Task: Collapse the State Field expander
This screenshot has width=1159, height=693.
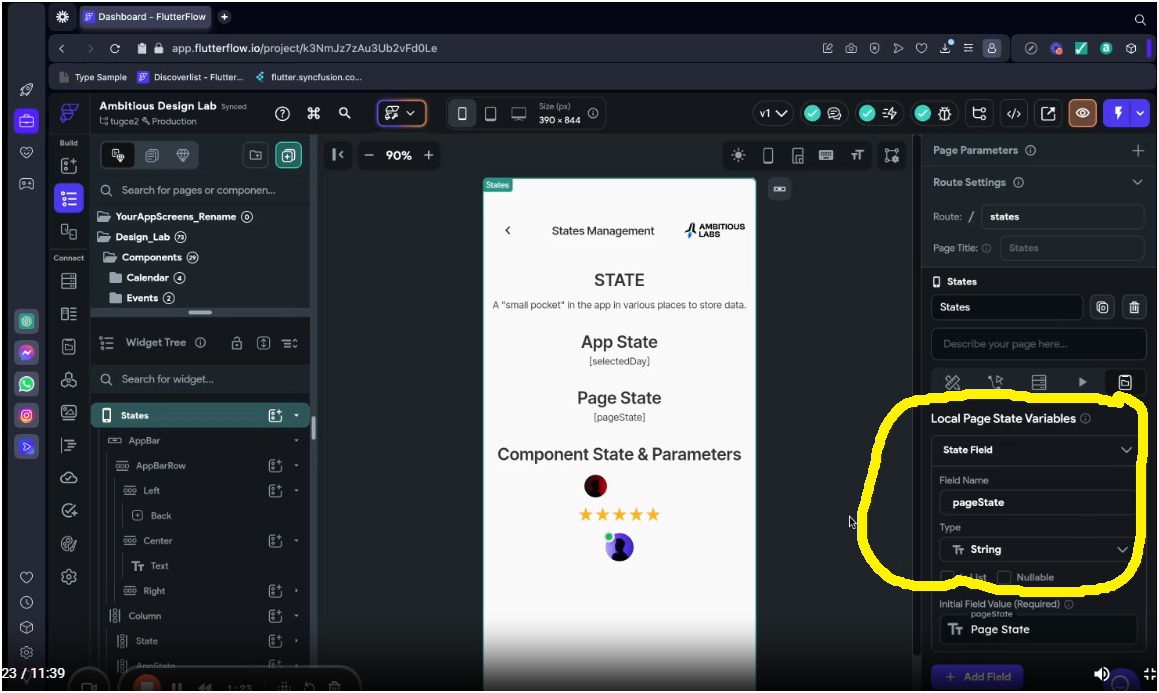Action: (x=1126, y=450)
